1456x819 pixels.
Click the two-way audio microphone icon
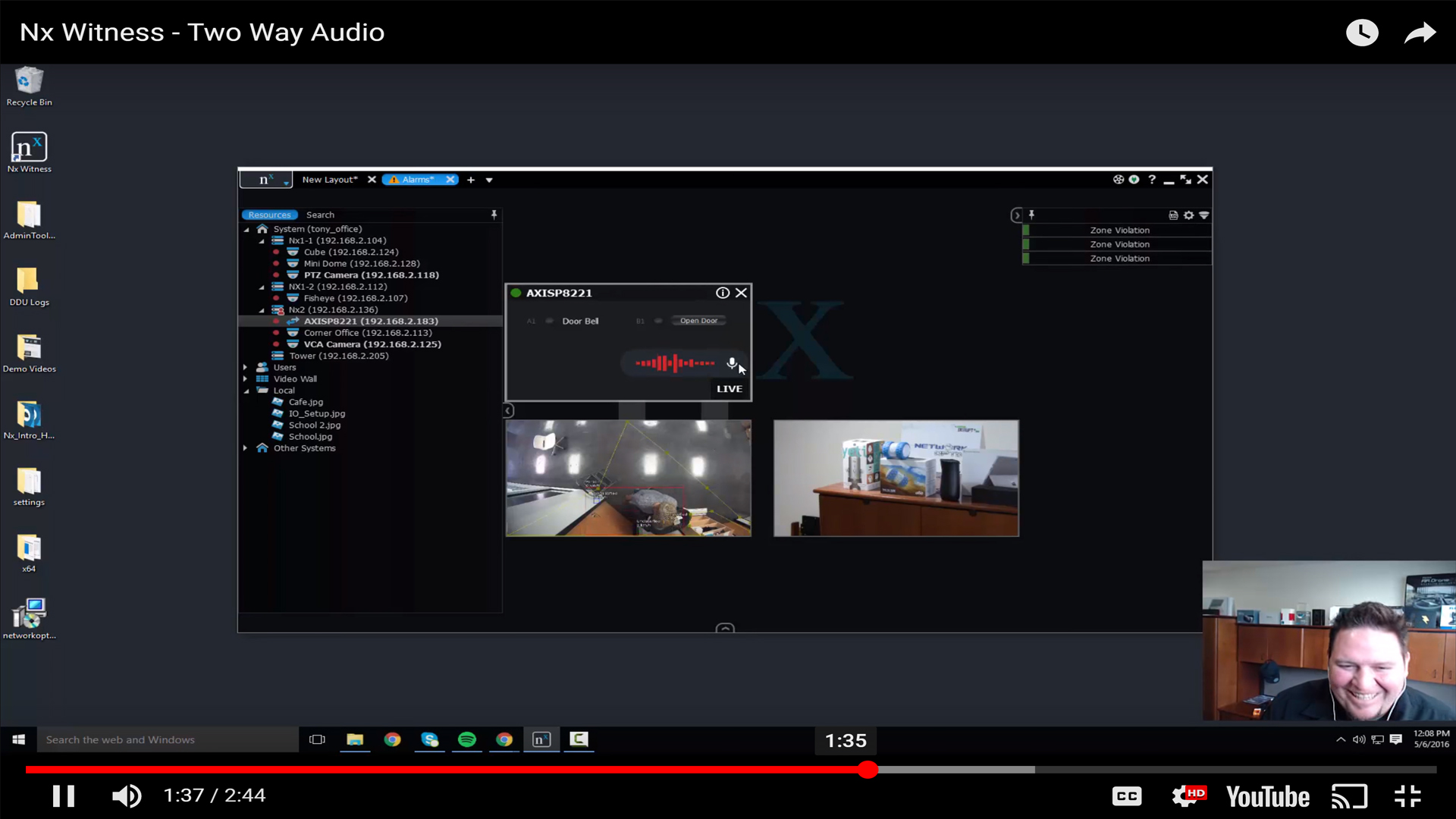[x=732, y=364]
